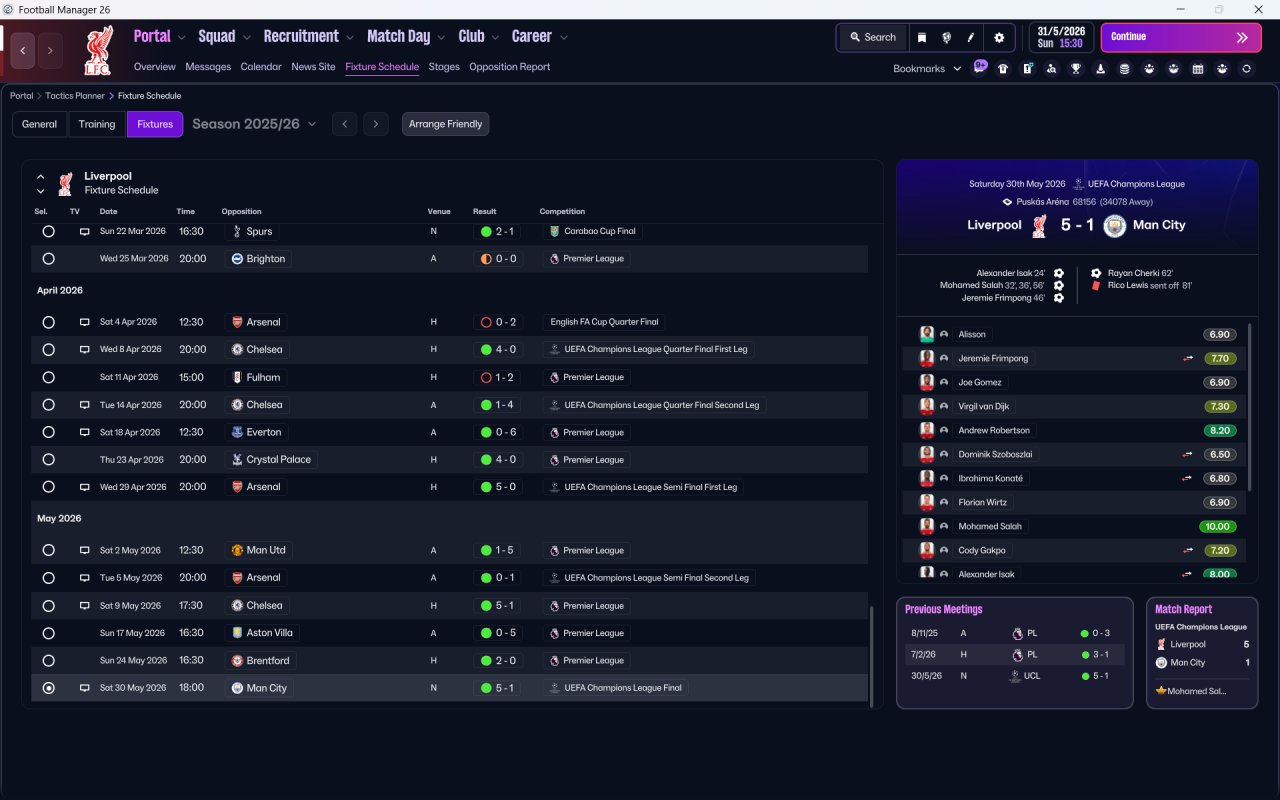This screenshot has width=1280, height=800.
Task: Click the shirt shortcut icon
Action: (1003, 69)
